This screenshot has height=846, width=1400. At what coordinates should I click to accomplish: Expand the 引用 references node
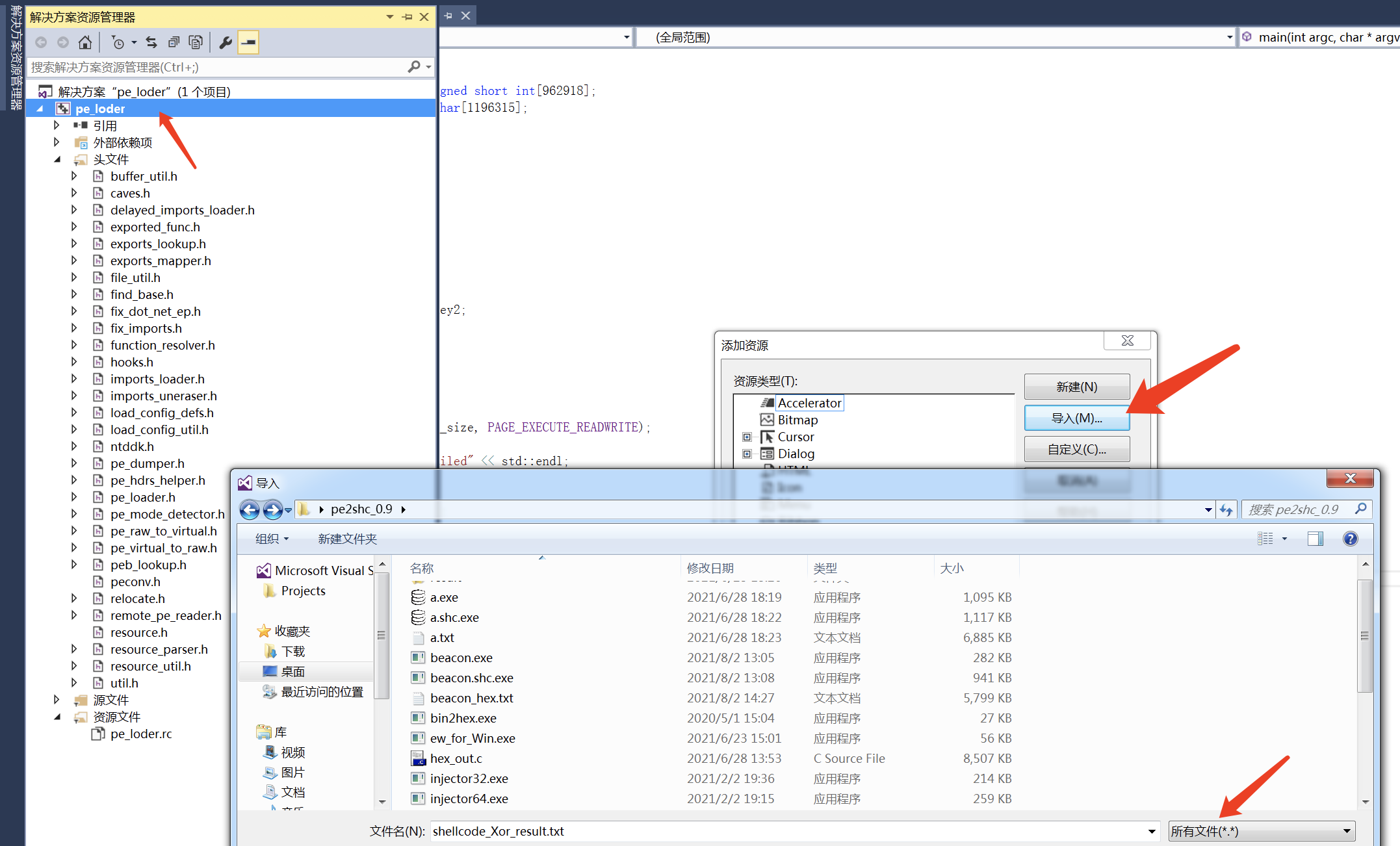57,125
